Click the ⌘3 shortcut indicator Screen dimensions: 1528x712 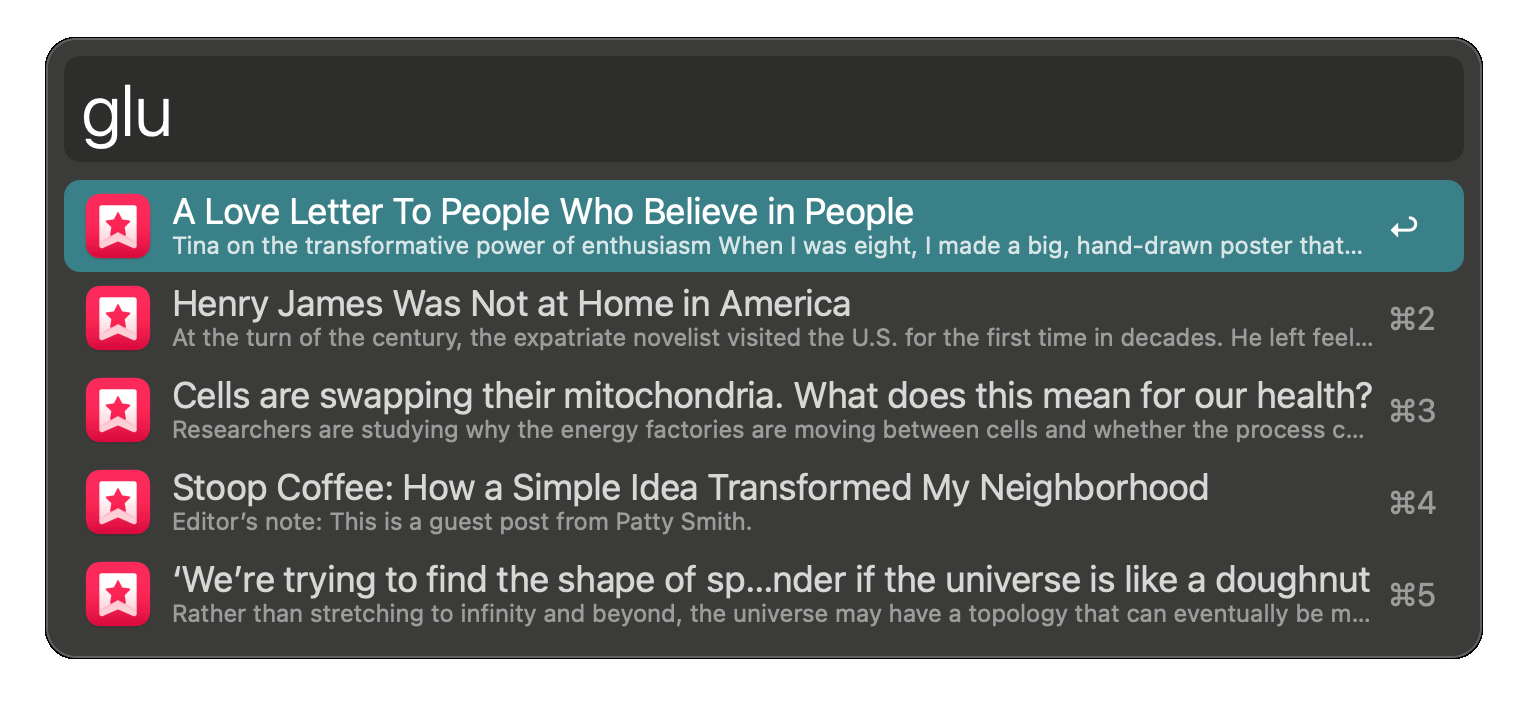pyautogui.click(x=1412, y=411)
